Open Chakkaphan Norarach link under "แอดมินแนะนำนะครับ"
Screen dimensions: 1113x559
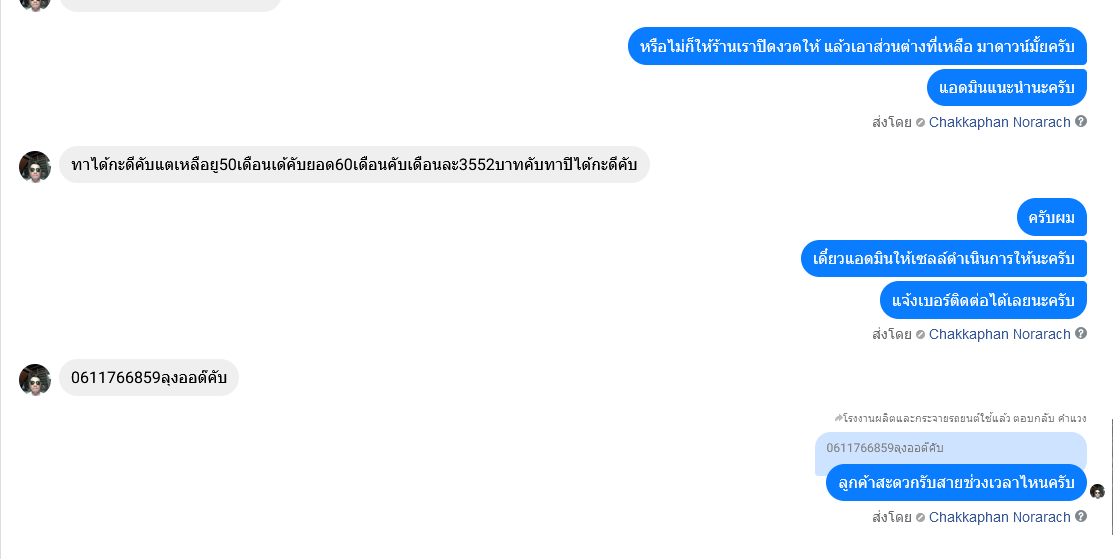click(x=999, y=122)
